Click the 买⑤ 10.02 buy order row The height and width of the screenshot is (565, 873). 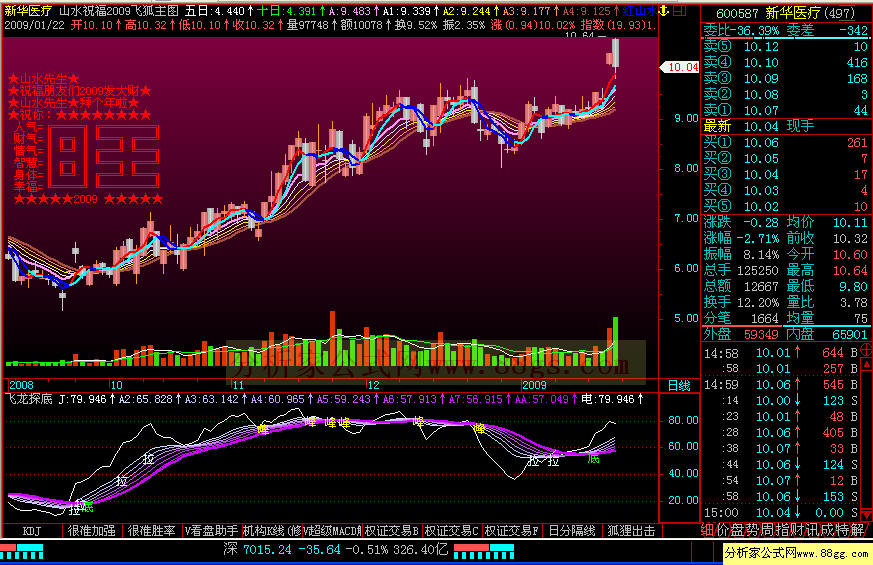(785, 207)
